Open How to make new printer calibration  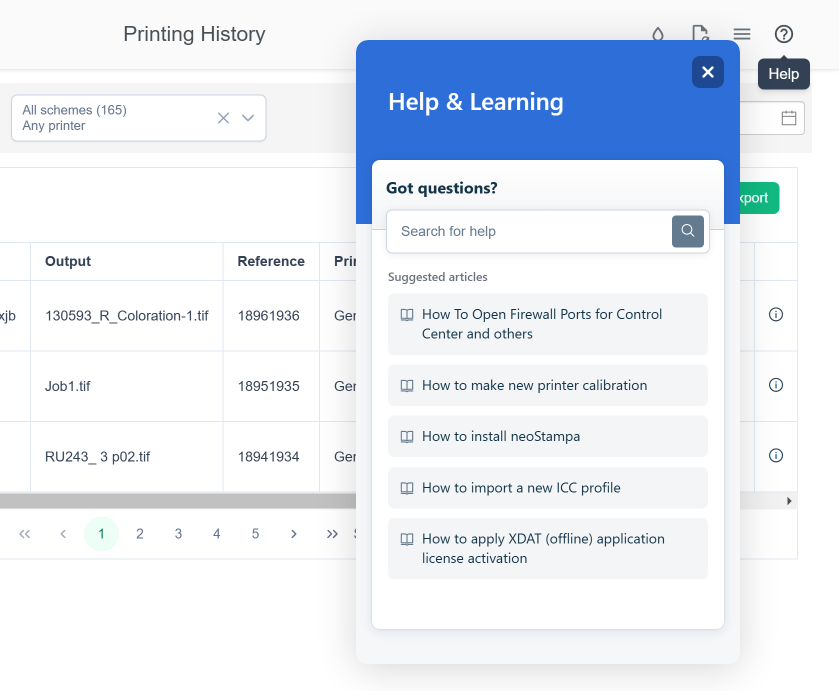(x=547, y=385)
